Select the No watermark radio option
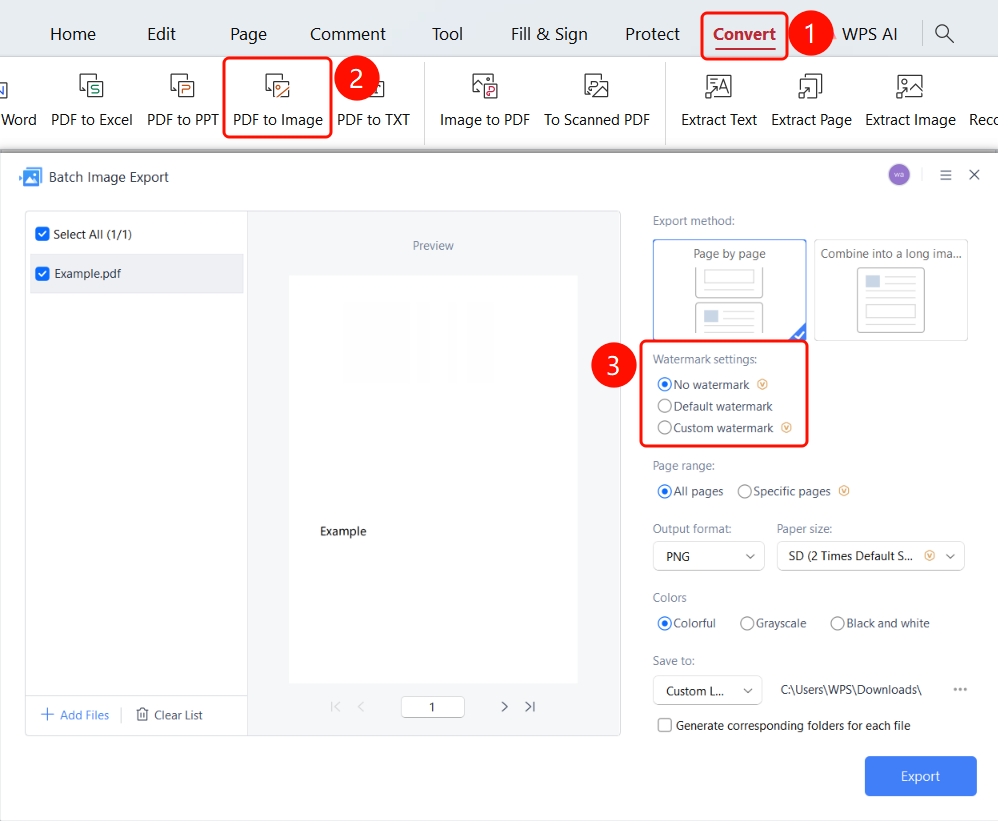 [x=664, y=384]
